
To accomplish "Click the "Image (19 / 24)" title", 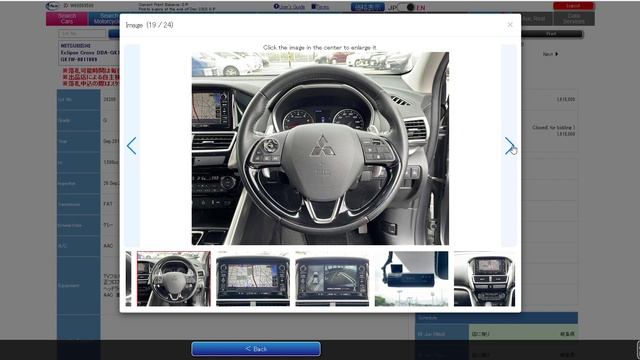I will tap(149, 25).
